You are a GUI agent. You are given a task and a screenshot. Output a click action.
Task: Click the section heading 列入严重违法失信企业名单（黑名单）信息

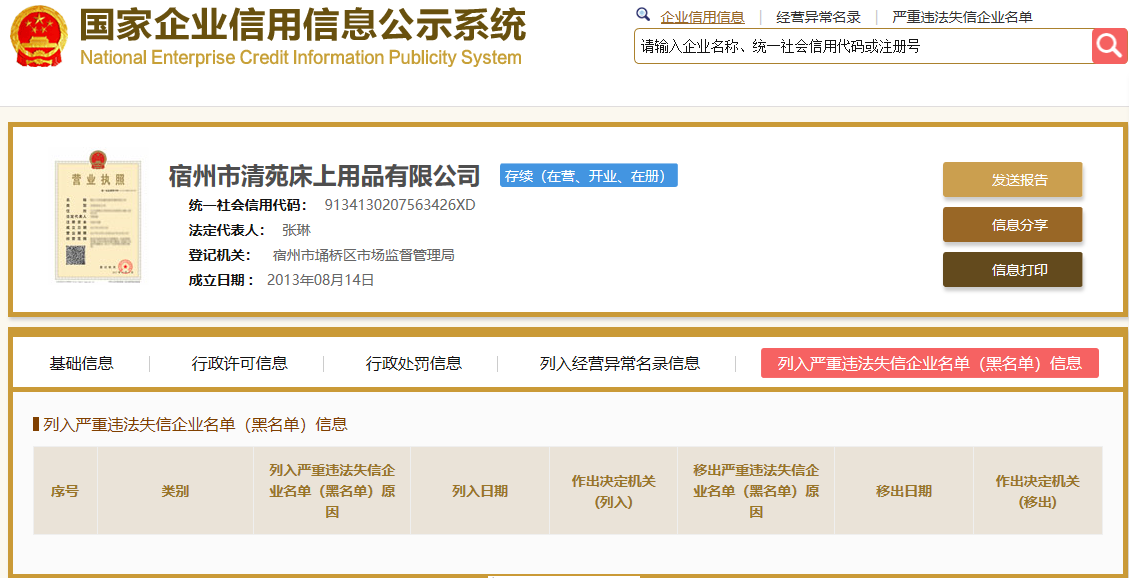click(195, 425)
